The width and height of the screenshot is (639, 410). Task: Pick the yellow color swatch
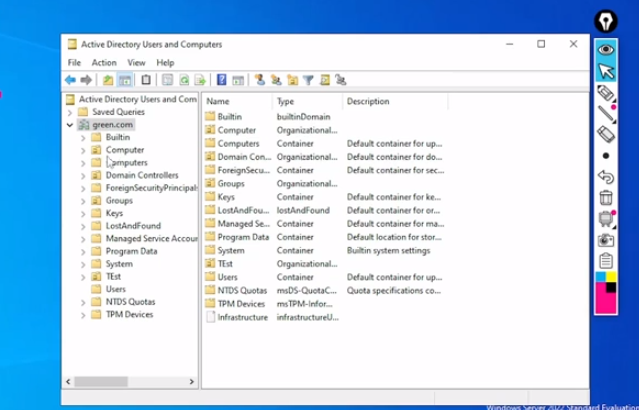[611, 277]
